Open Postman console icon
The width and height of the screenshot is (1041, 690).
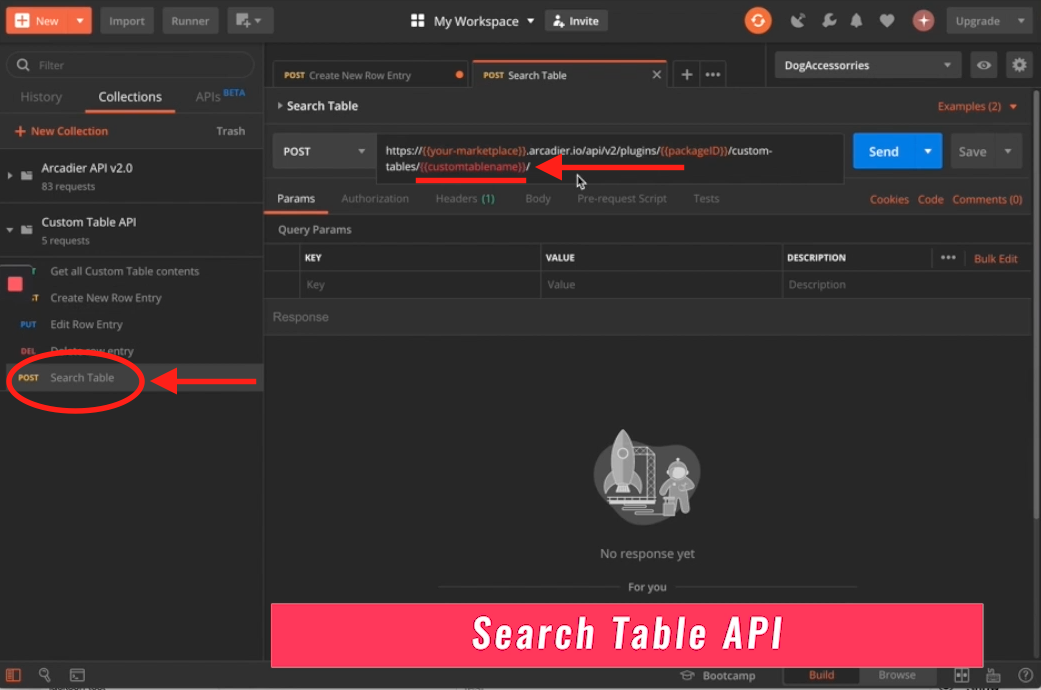(x=77, y=675)
